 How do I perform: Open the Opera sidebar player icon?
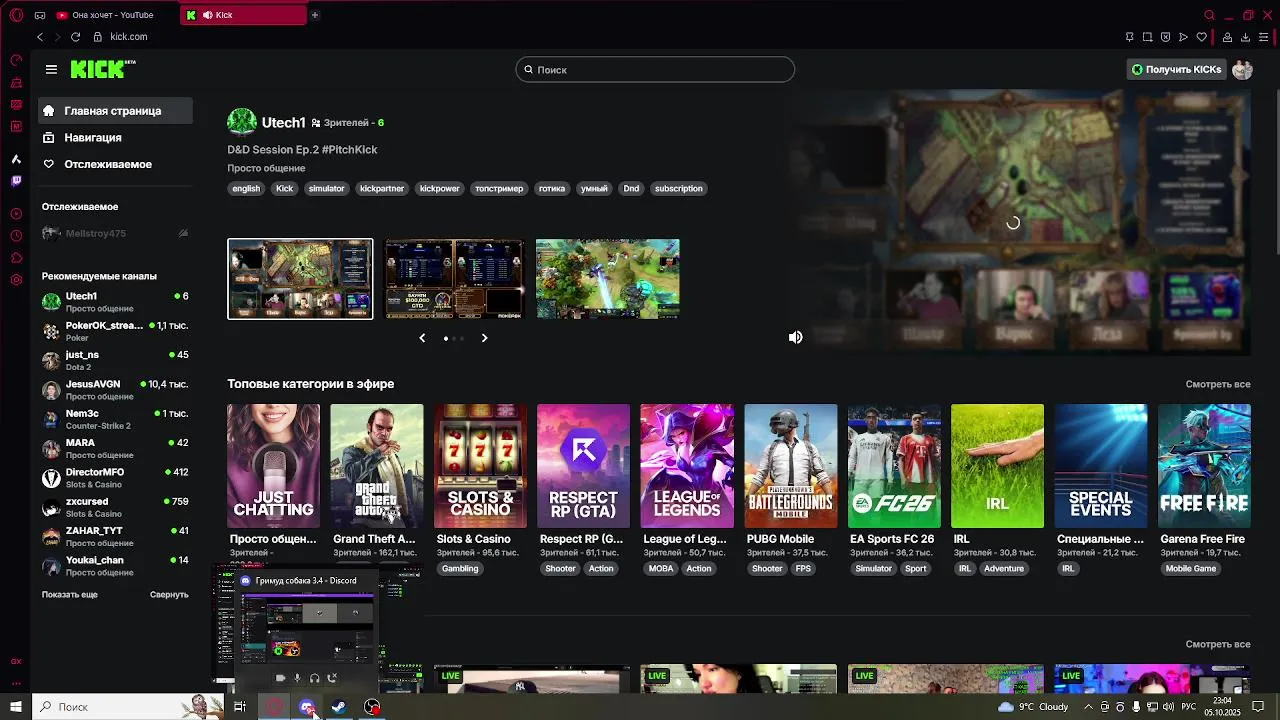16,214
